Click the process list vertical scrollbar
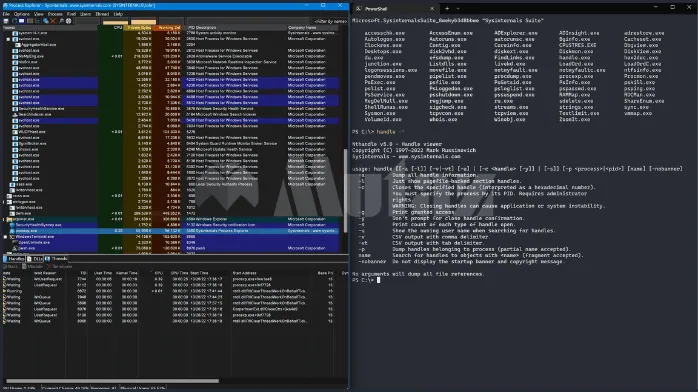This screenshot has height=392, width=698. pos(345,191)
